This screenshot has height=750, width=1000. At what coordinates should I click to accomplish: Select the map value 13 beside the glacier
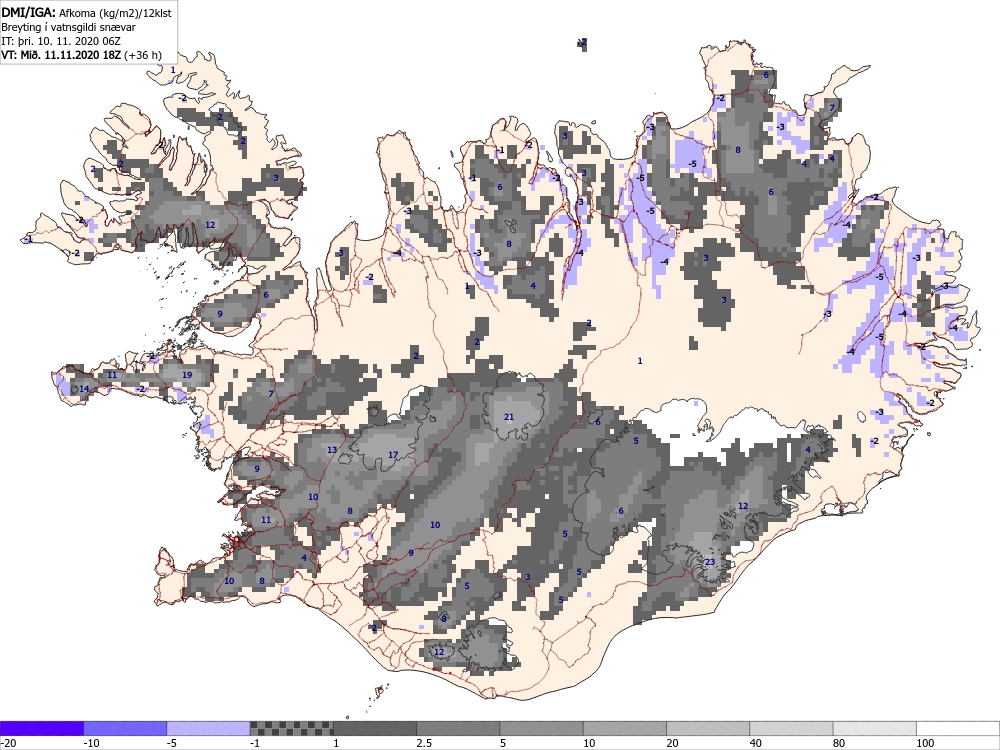[332, 450]
